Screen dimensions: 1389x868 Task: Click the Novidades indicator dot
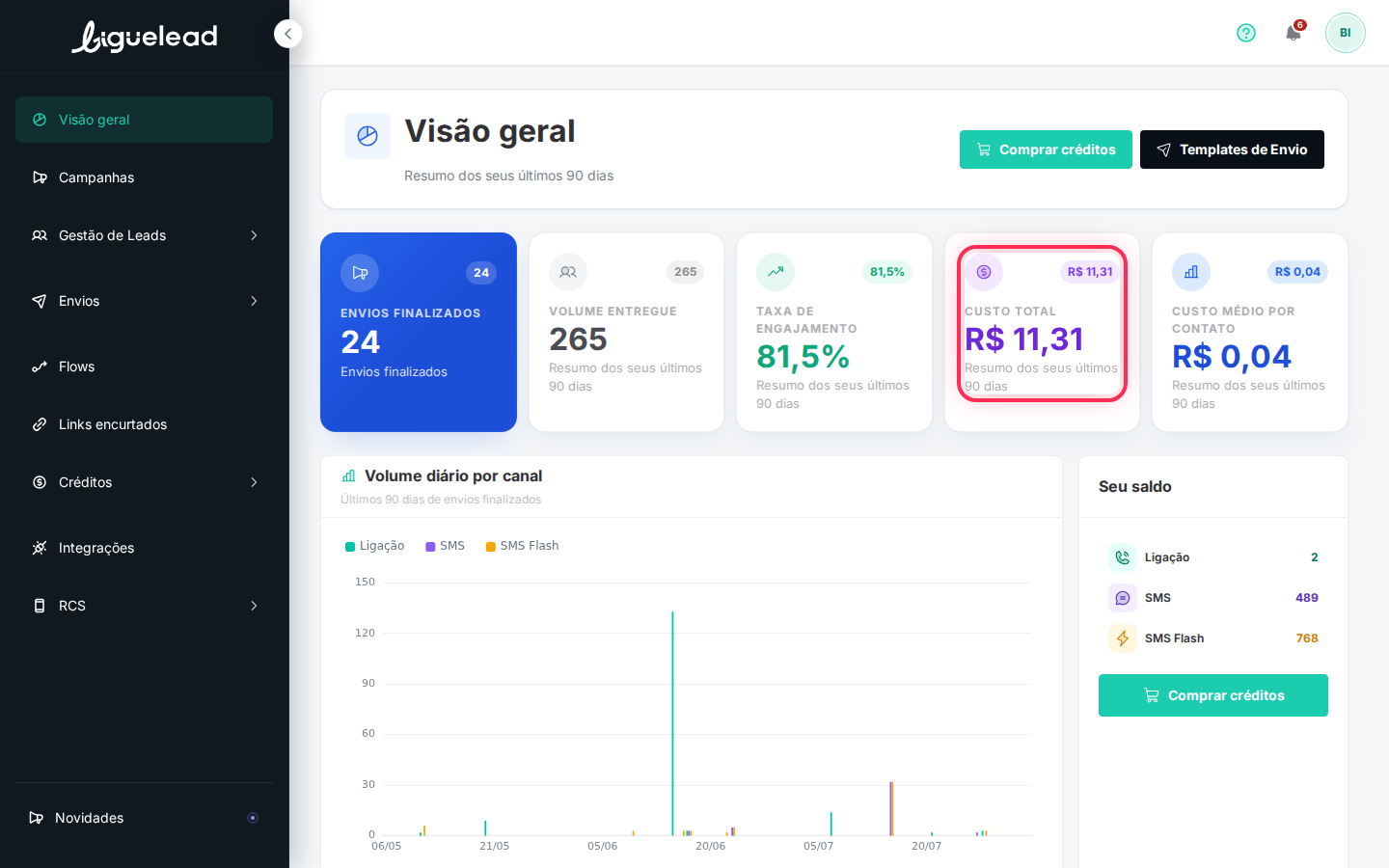click(253, 818)
